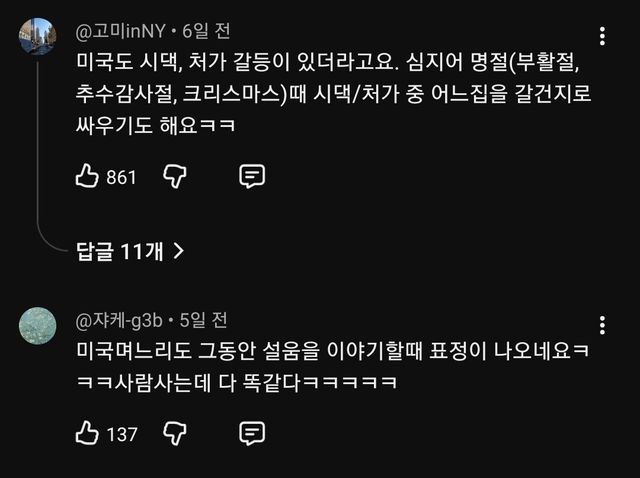The height and width of the screenshot is (478, 640).
Task: Click the 5일 전 timestamp
Action: point(203,320)
